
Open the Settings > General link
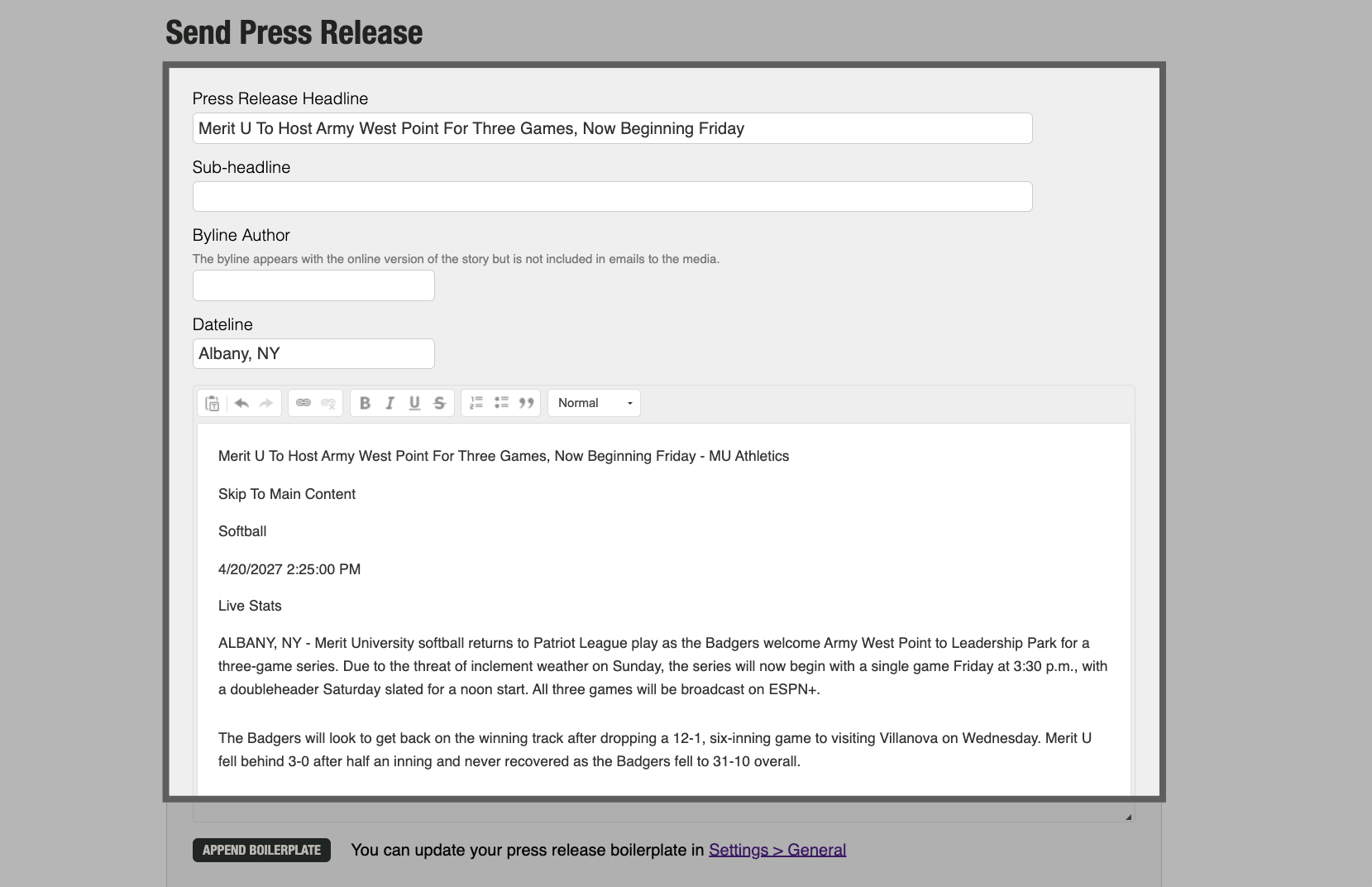pyautogui.click(x=776, y=850)
